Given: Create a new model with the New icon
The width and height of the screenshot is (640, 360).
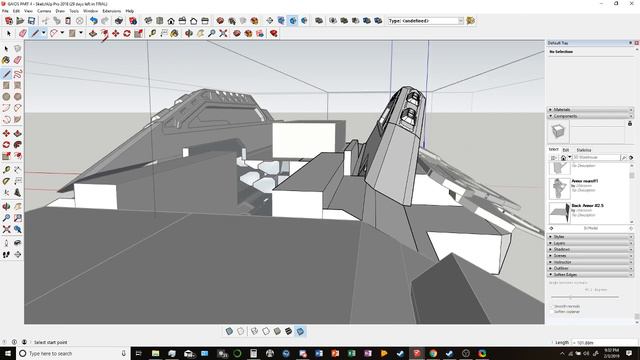Looking at the screenshot, I should pos(9,20).
